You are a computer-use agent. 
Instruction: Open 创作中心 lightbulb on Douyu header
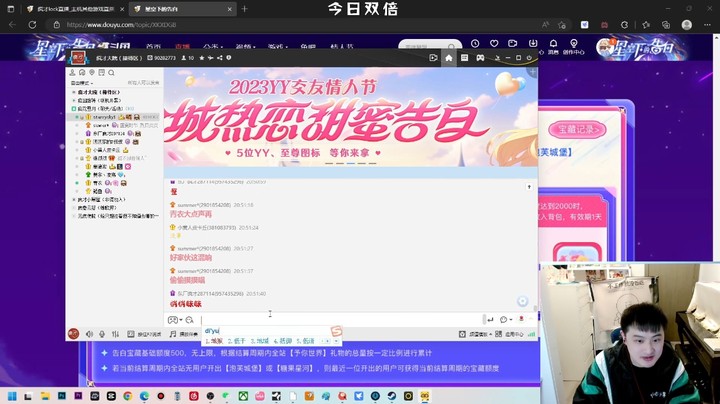tap(574, 46)
